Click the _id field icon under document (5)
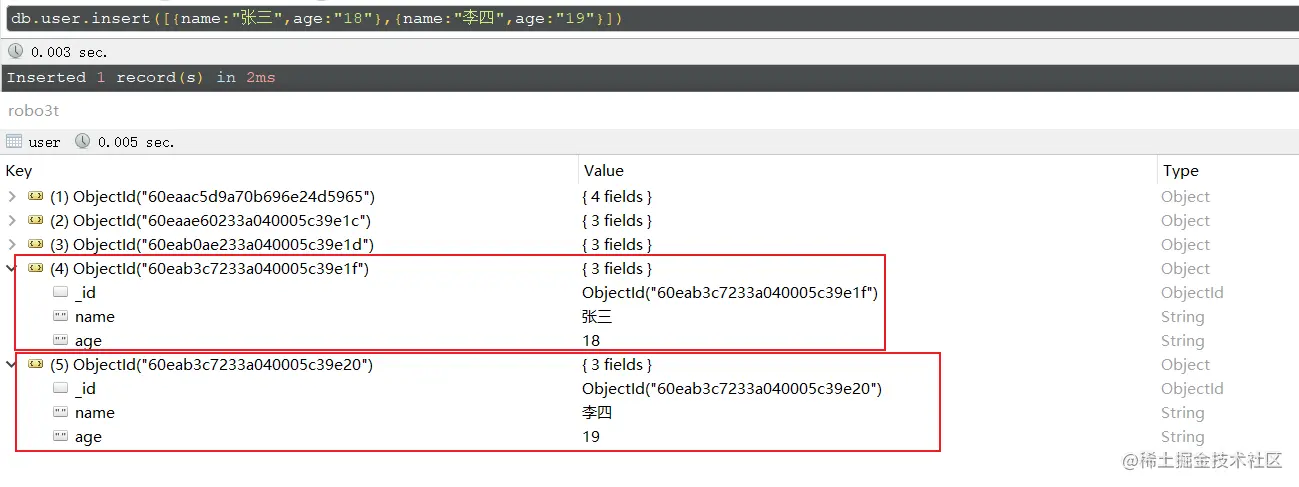Image resolution: width=1299 pixels, height=487 pixels. pyautogui.click(x=60, y=389)
